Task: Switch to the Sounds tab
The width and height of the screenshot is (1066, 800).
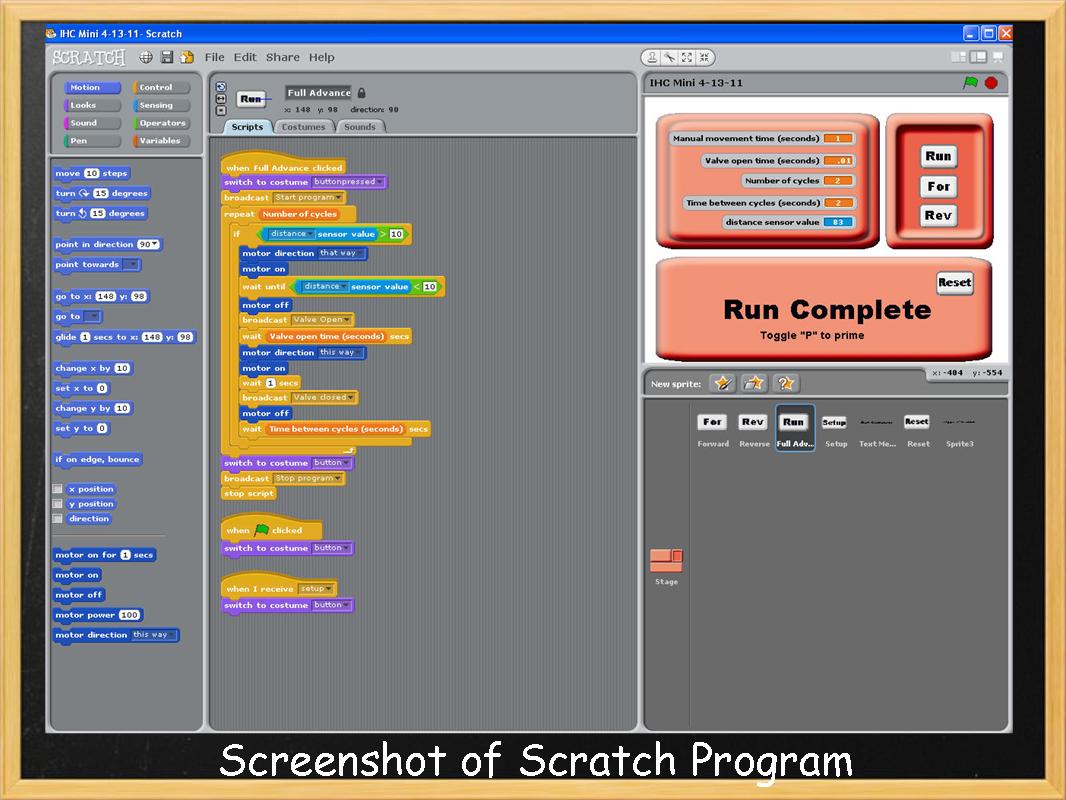Action: (360, 126)
